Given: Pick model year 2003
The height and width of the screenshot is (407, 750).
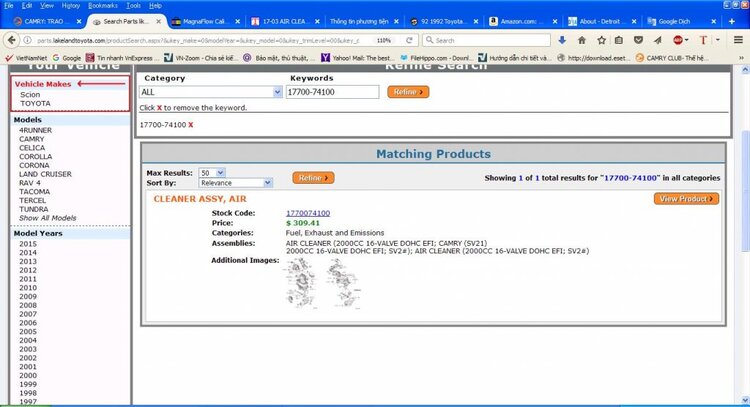Looking at the screenshot, I should 28,349.
